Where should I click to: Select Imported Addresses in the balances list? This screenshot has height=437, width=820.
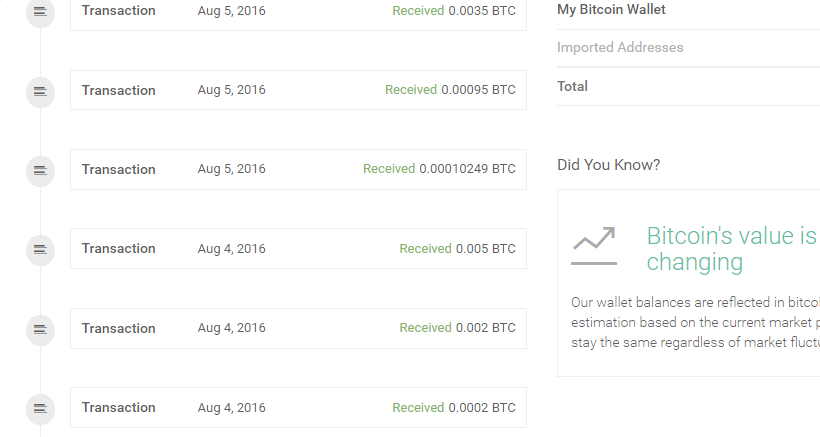click(x=620, y=48)
